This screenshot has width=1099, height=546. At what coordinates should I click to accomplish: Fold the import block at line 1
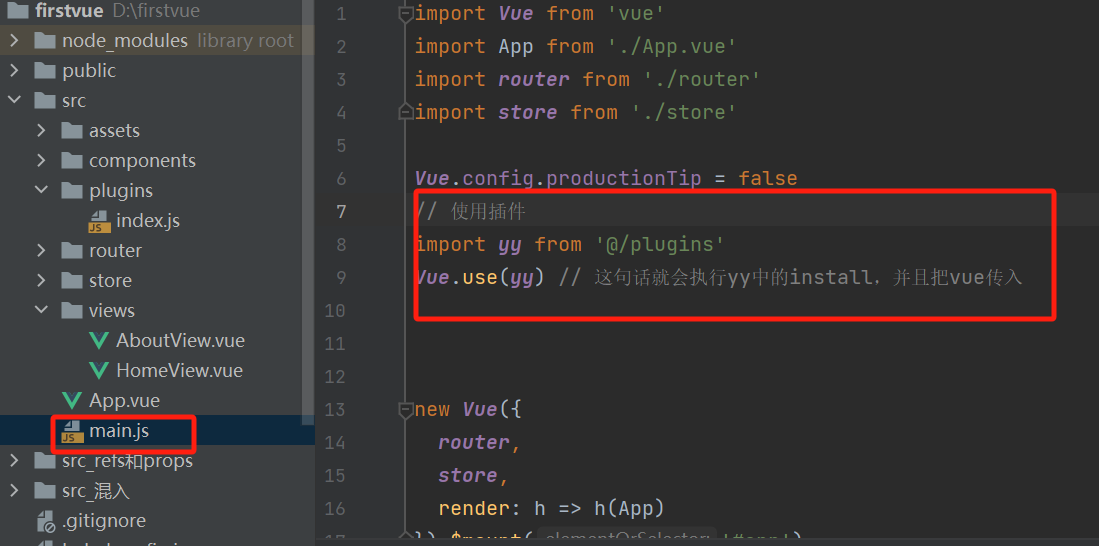[x=405, y=14]
